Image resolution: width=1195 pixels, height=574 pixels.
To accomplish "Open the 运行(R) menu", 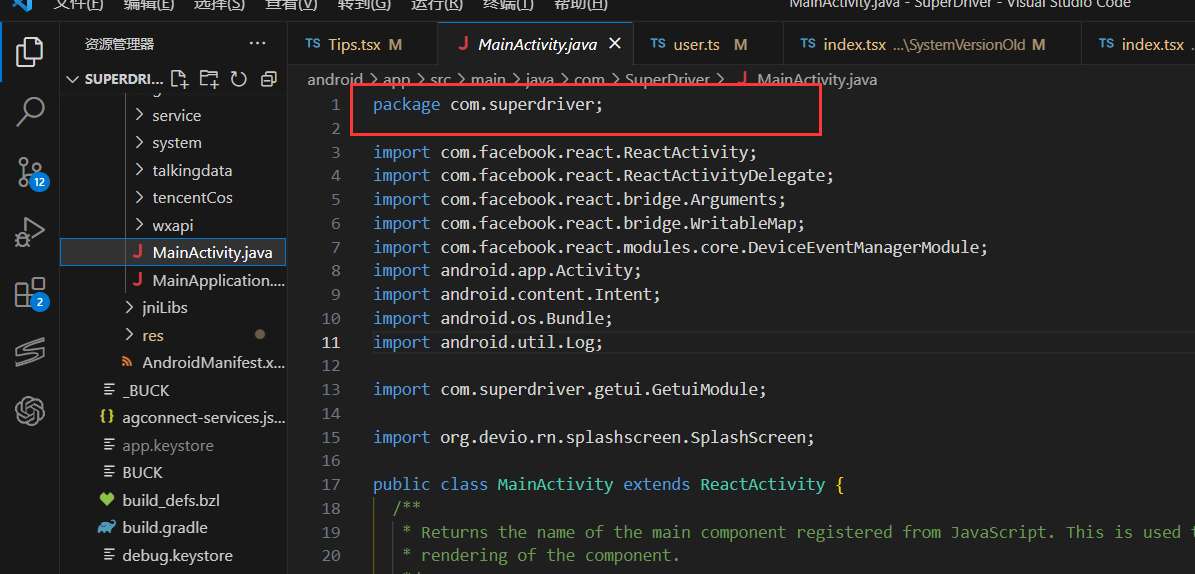I will 436,4.
